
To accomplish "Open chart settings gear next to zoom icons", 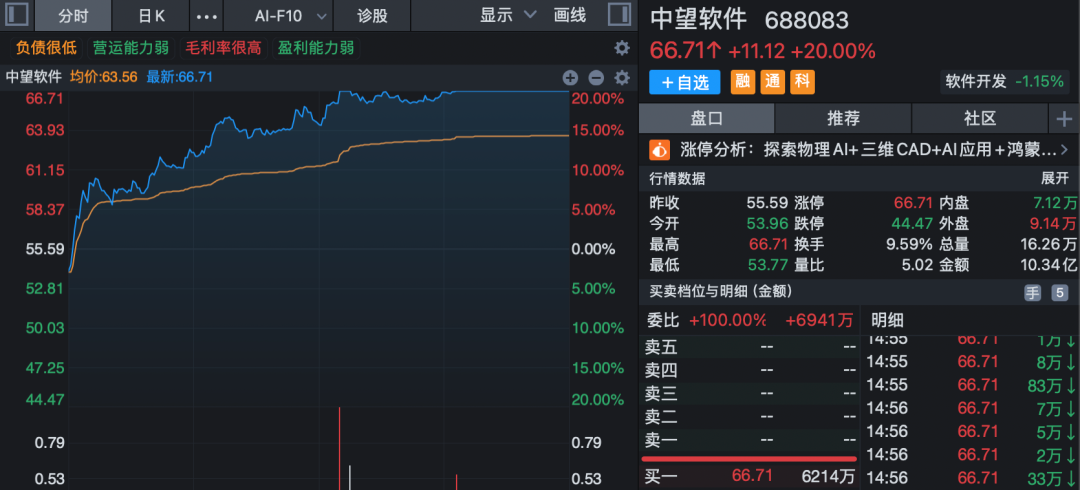I will tap(622, 77).
